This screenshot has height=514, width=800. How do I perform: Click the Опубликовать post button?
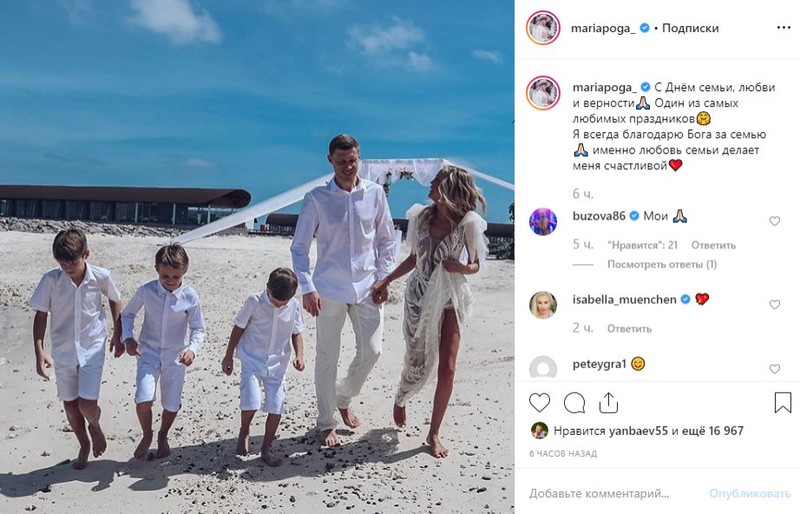[749, 494]
